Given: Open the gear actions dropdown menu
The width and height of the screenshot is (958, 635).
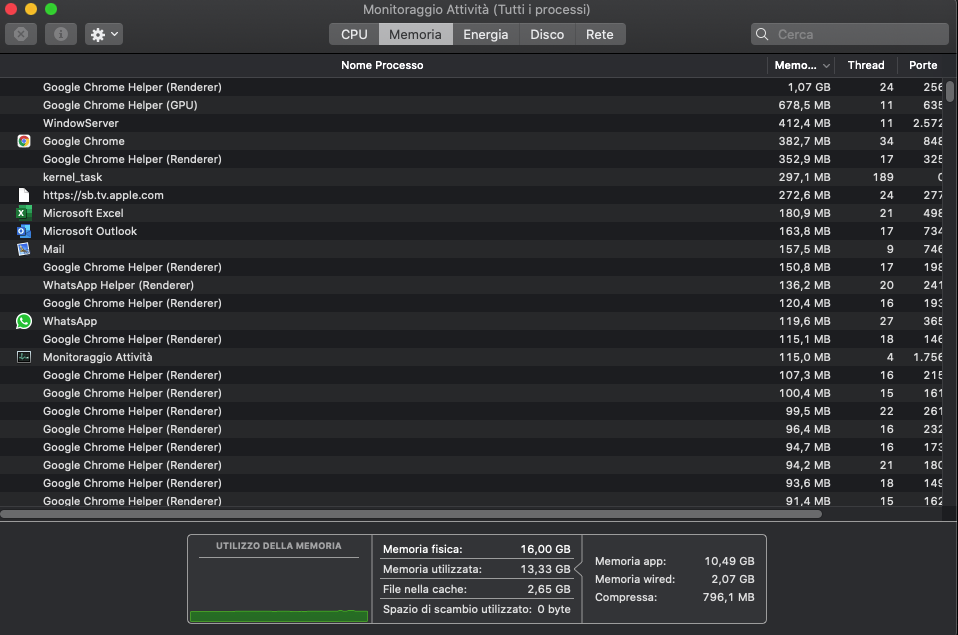Looking at the screenshot, I should [x=104, y=34].
